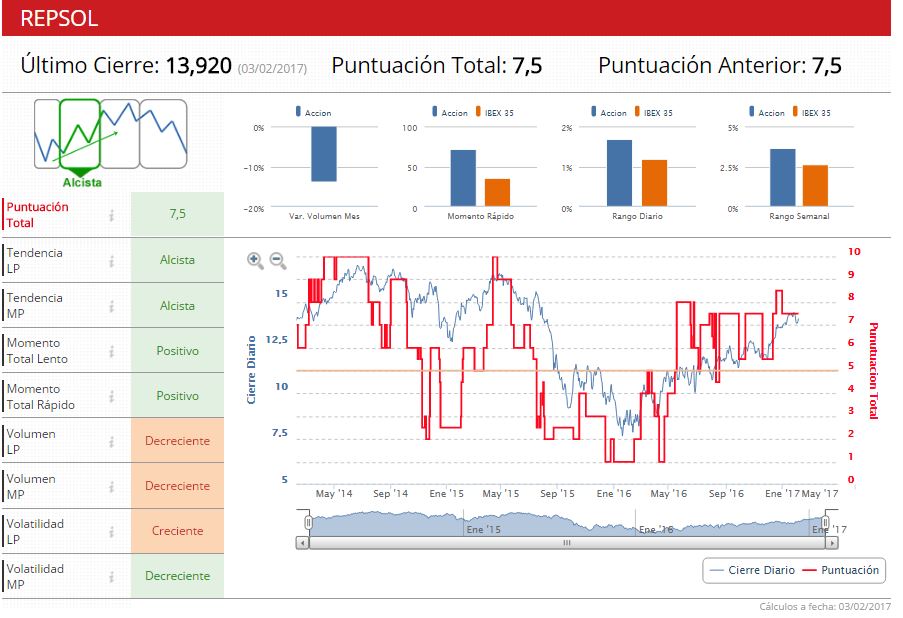Screen dimensions: 903x618
Task: Open info icon for Volatilidad LP row
Action: click(x=112, y=532)
